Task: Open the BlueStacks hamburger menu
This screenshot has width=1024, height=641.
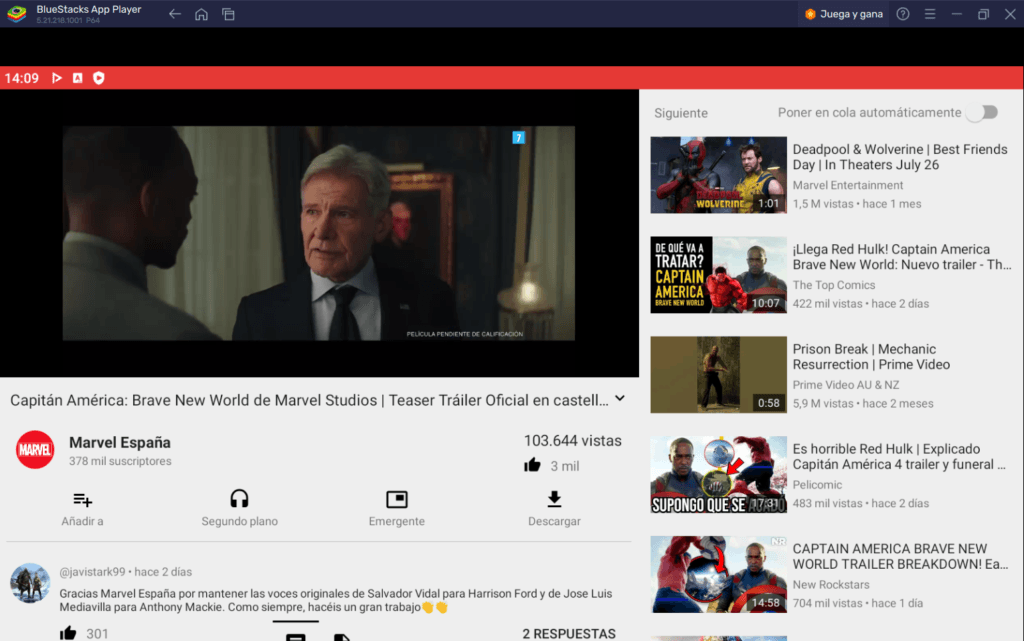Action: point(930,14)
